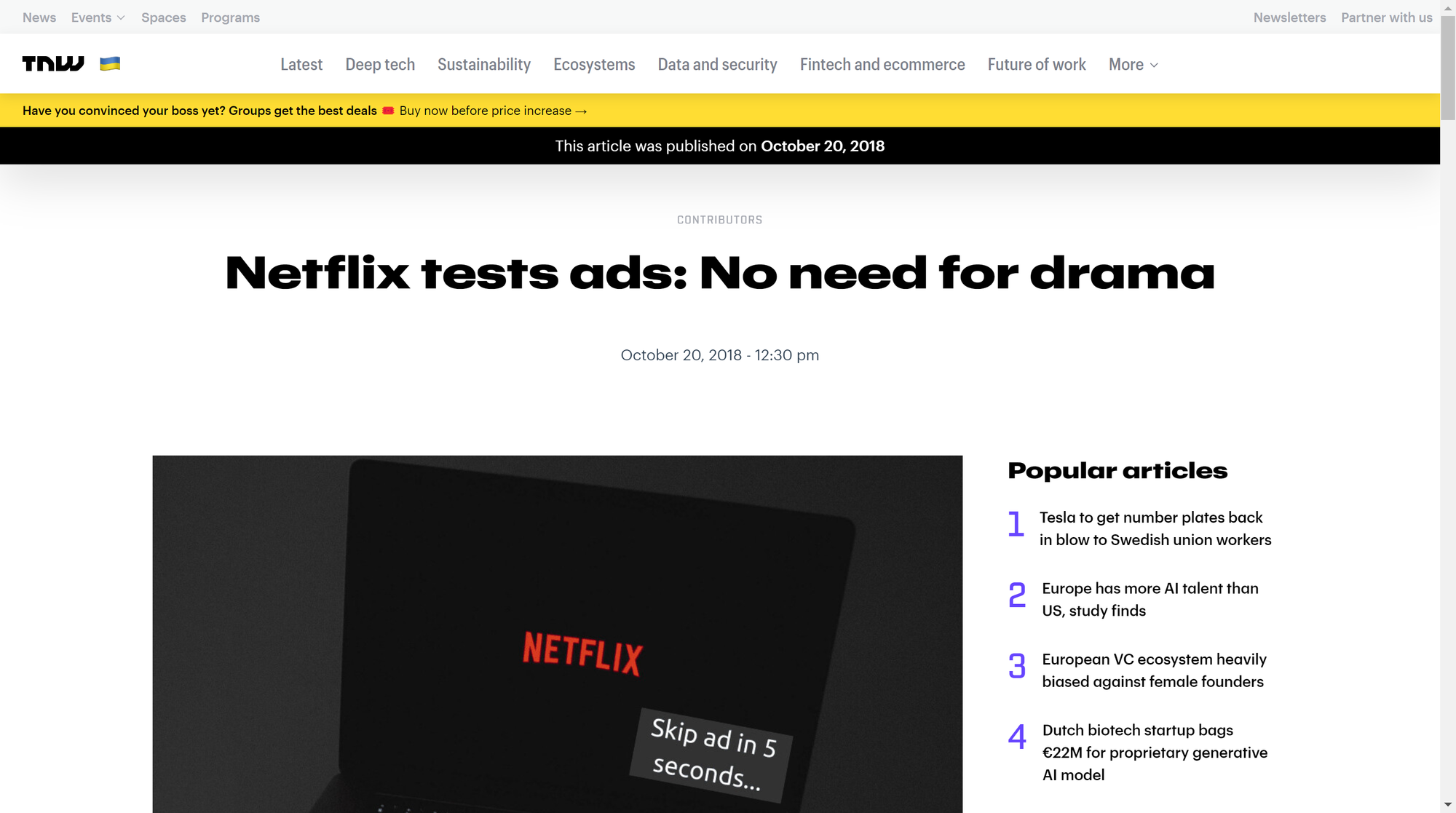The height and width of the screenshot is (813, 1456).
Task: Click the vertical page scrollbar thumb
Action: point(1447,69)
